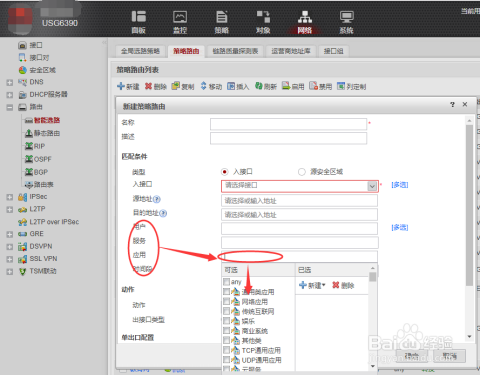Switch to the 接口组 tab
Viewport: 480px width, 375px height.
coord(333,51)
